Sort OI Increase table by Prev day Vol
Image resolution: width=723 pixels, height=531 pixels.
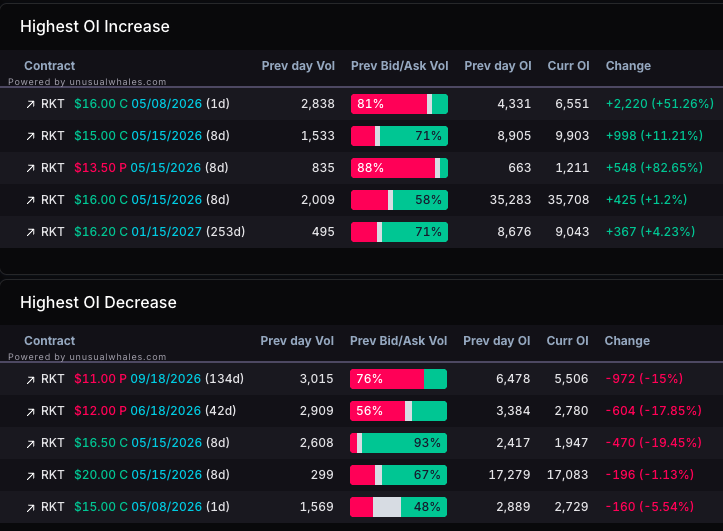[x=298, y=66]
